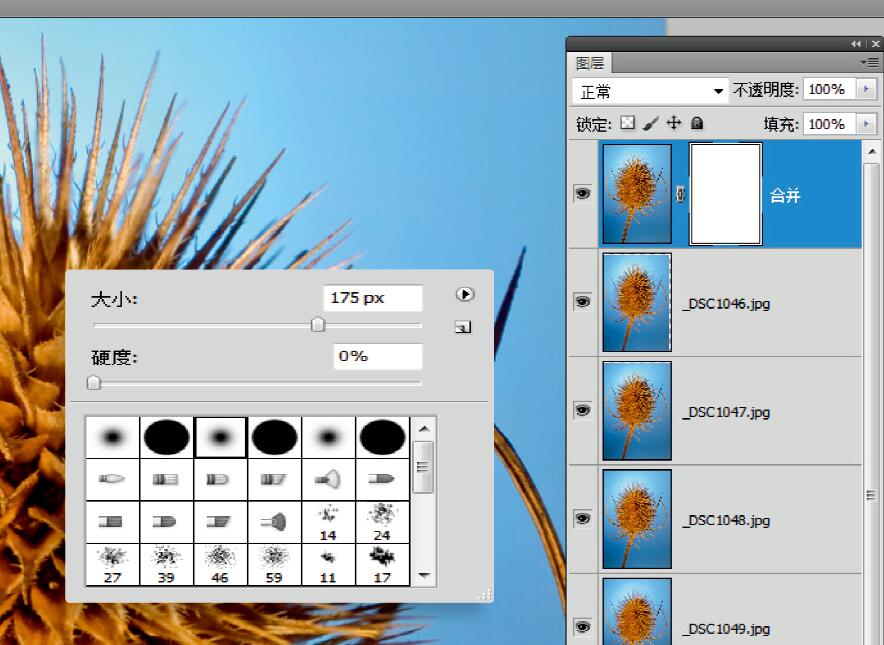Select the second hard round brush preset
Image resolution: width=884 pixels, height=645 pixels.
(x=275, y=437)
